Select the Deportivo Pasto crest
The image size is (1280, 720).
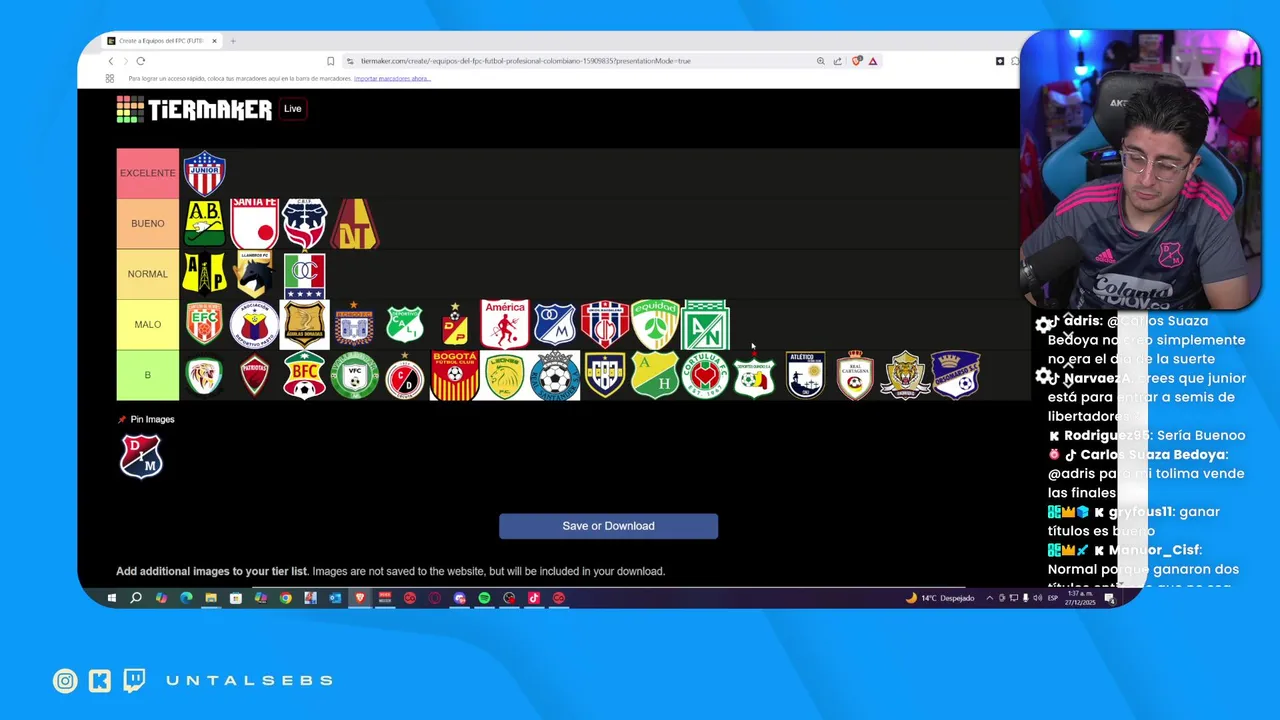(254, 324)
